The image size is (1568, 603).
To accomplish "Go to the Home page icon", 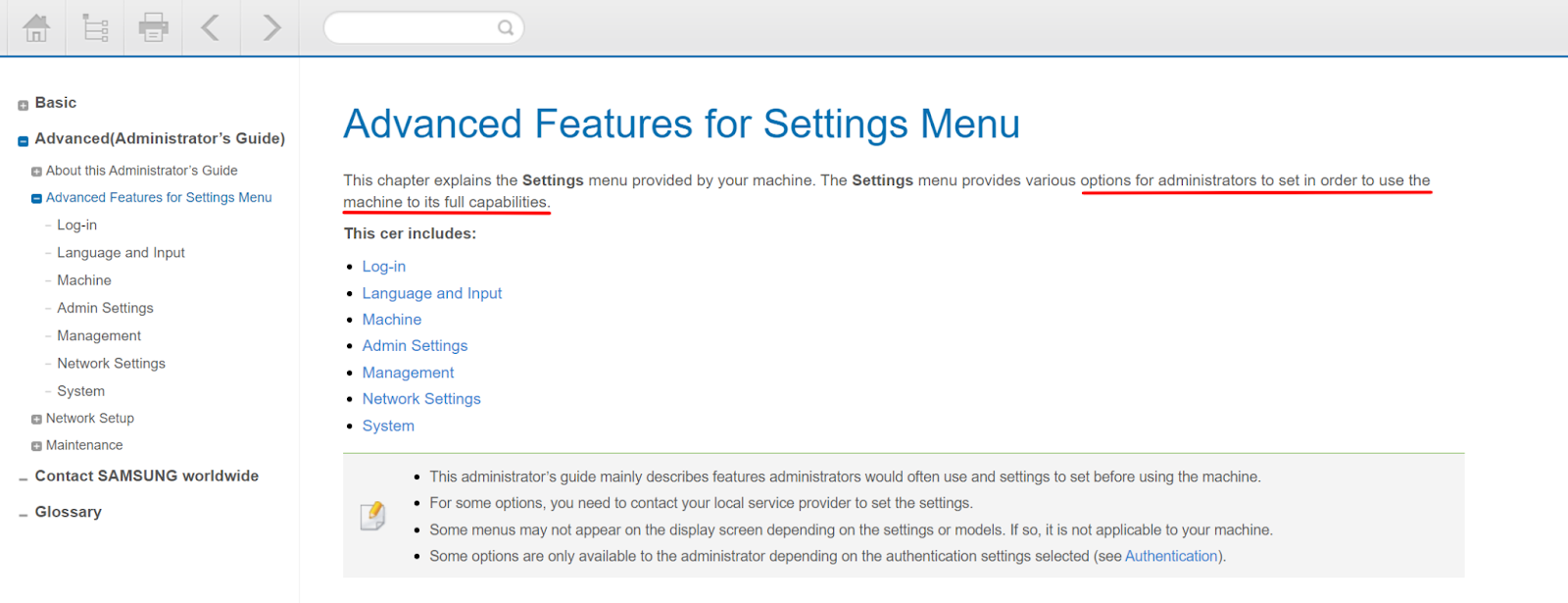I will pos(36,27).
